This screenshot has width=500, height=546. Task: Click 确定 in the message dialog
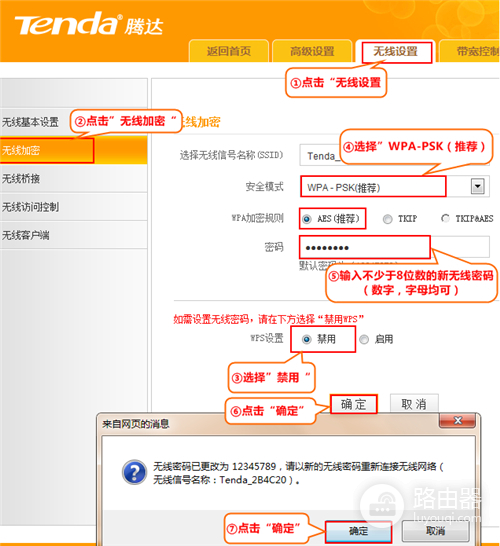(x=358, y=531)
